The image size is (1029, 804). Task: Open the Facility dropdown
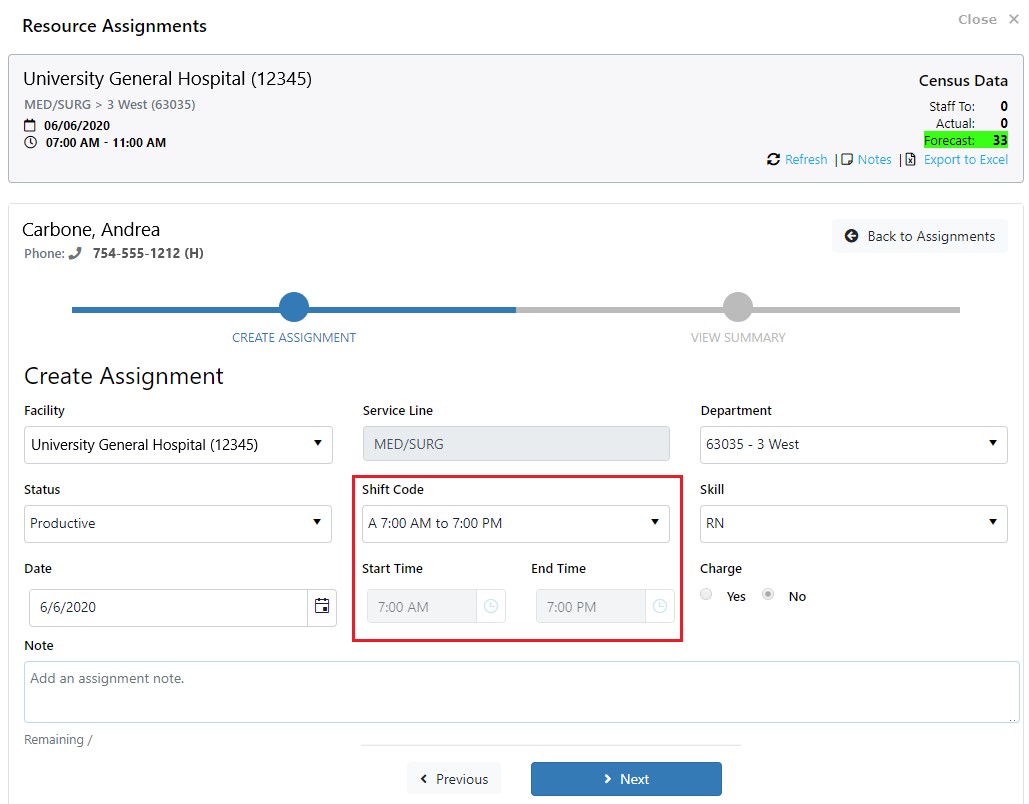(x=178, y=444)
